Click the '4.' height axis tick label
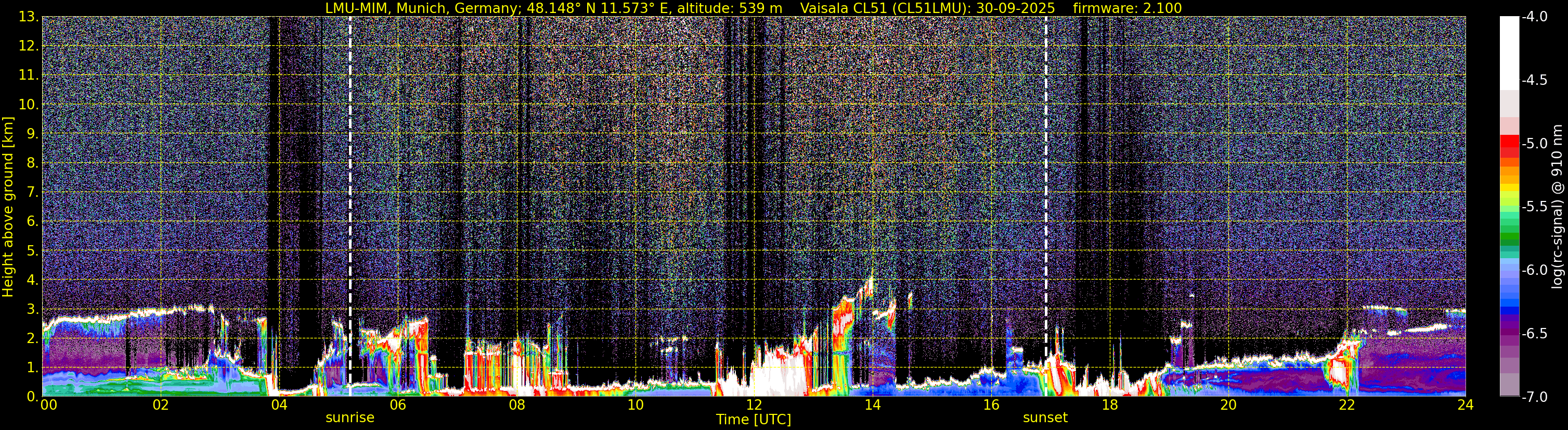The image size is (1568, 430). [x=33, y=280]
